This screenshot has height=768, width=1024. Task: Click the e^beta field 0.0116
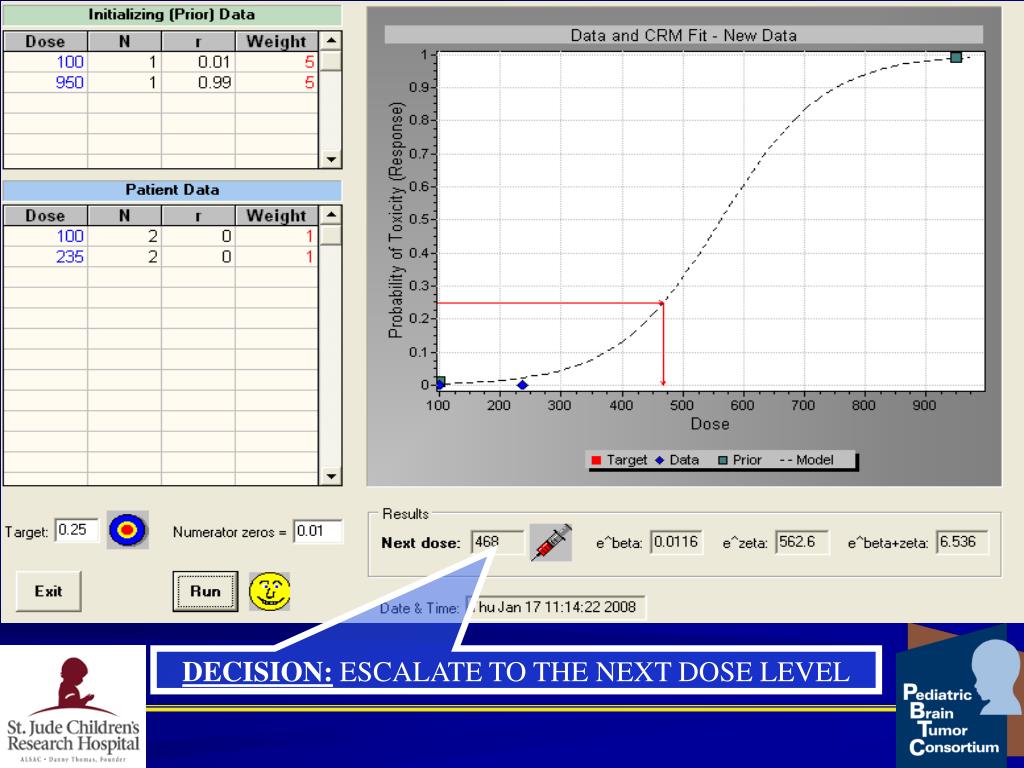coord(676,542)
